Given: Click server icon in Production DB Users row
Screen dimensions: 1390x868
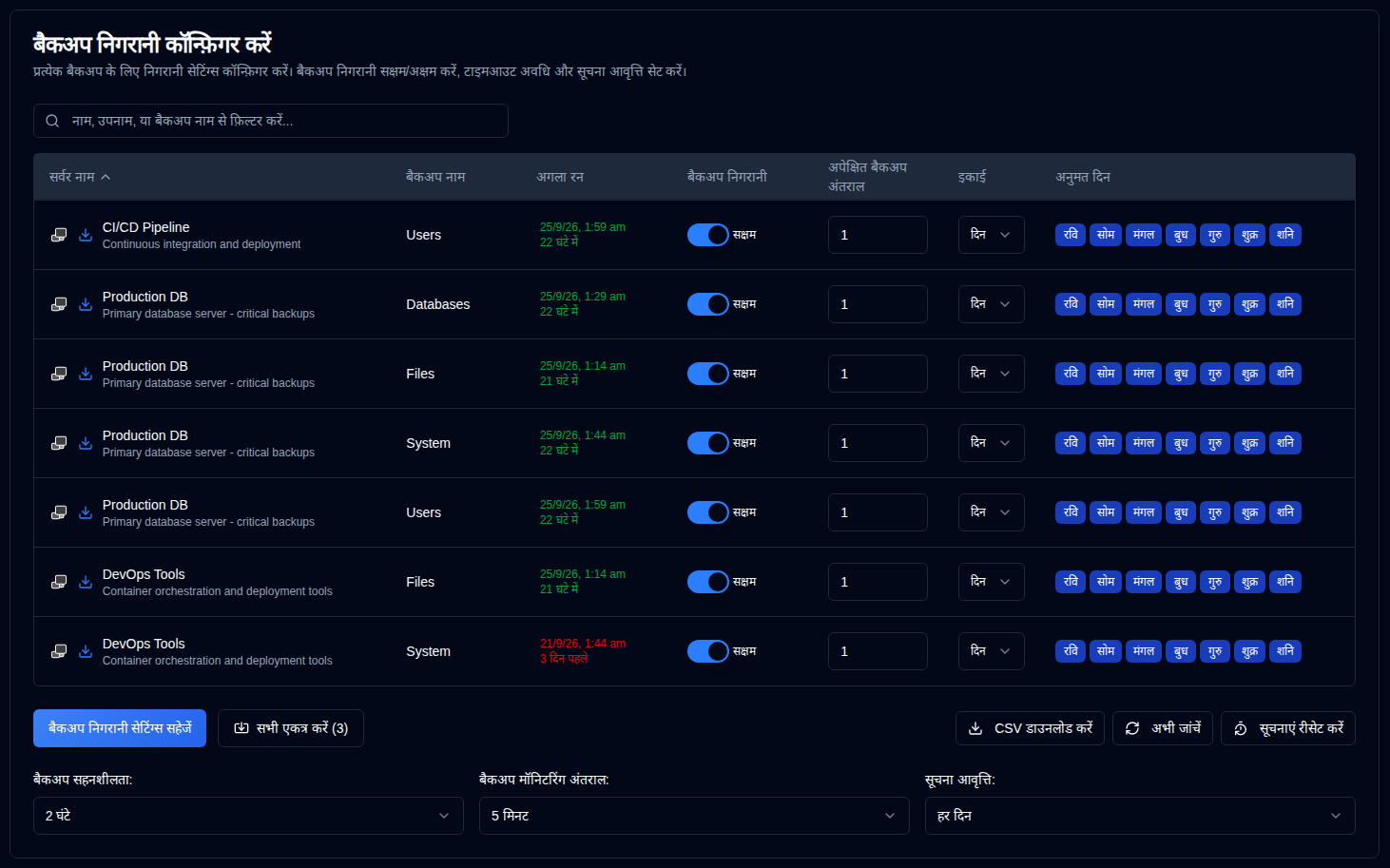Looking at the screenshot, I should 59,512.
